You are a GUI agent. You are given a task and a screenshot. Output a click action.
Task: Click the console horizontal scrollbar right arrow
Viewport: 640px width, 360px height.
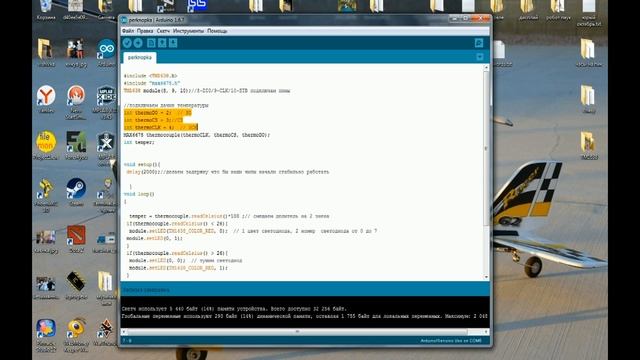pos(486,332)
